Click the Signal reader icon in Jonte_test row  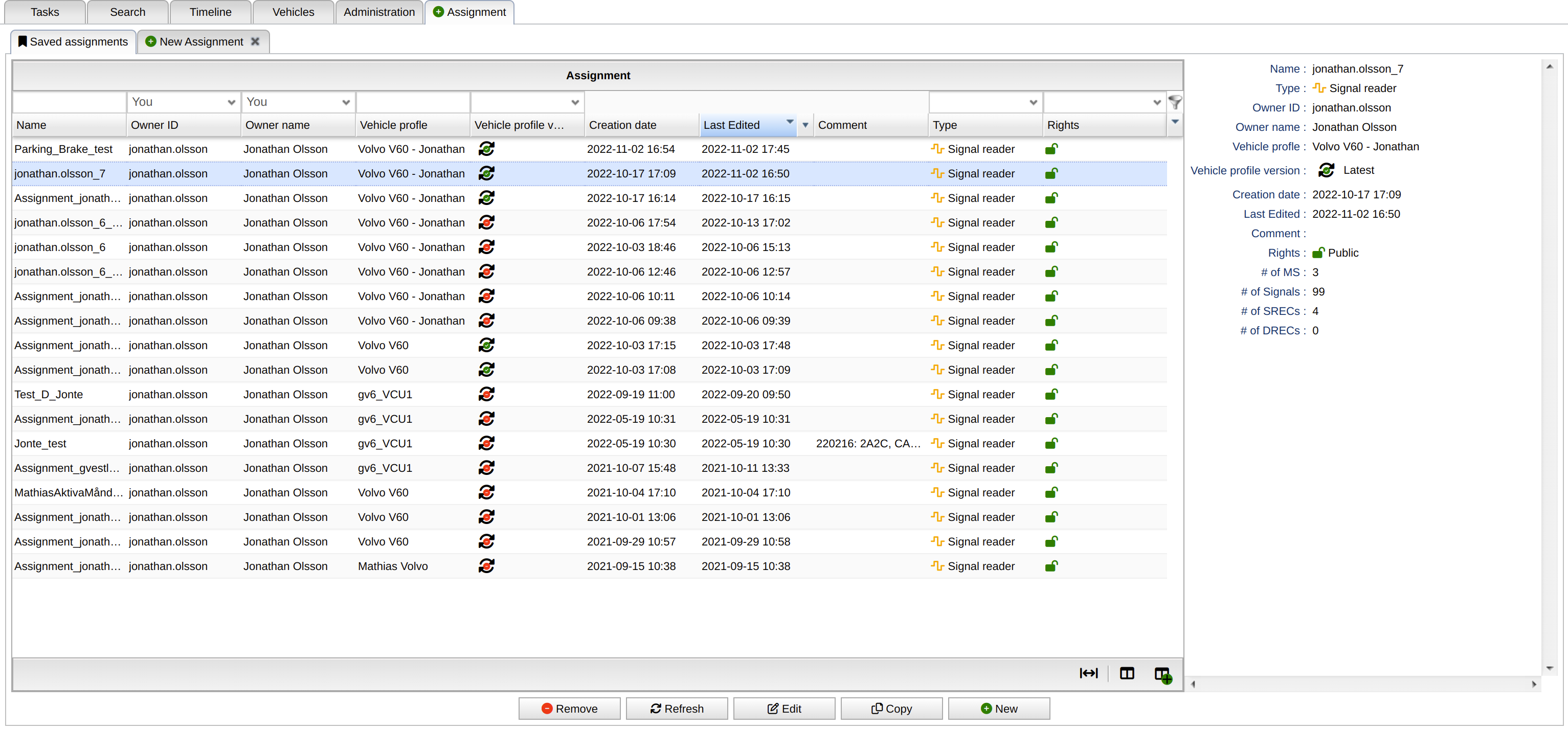point(937,444)
